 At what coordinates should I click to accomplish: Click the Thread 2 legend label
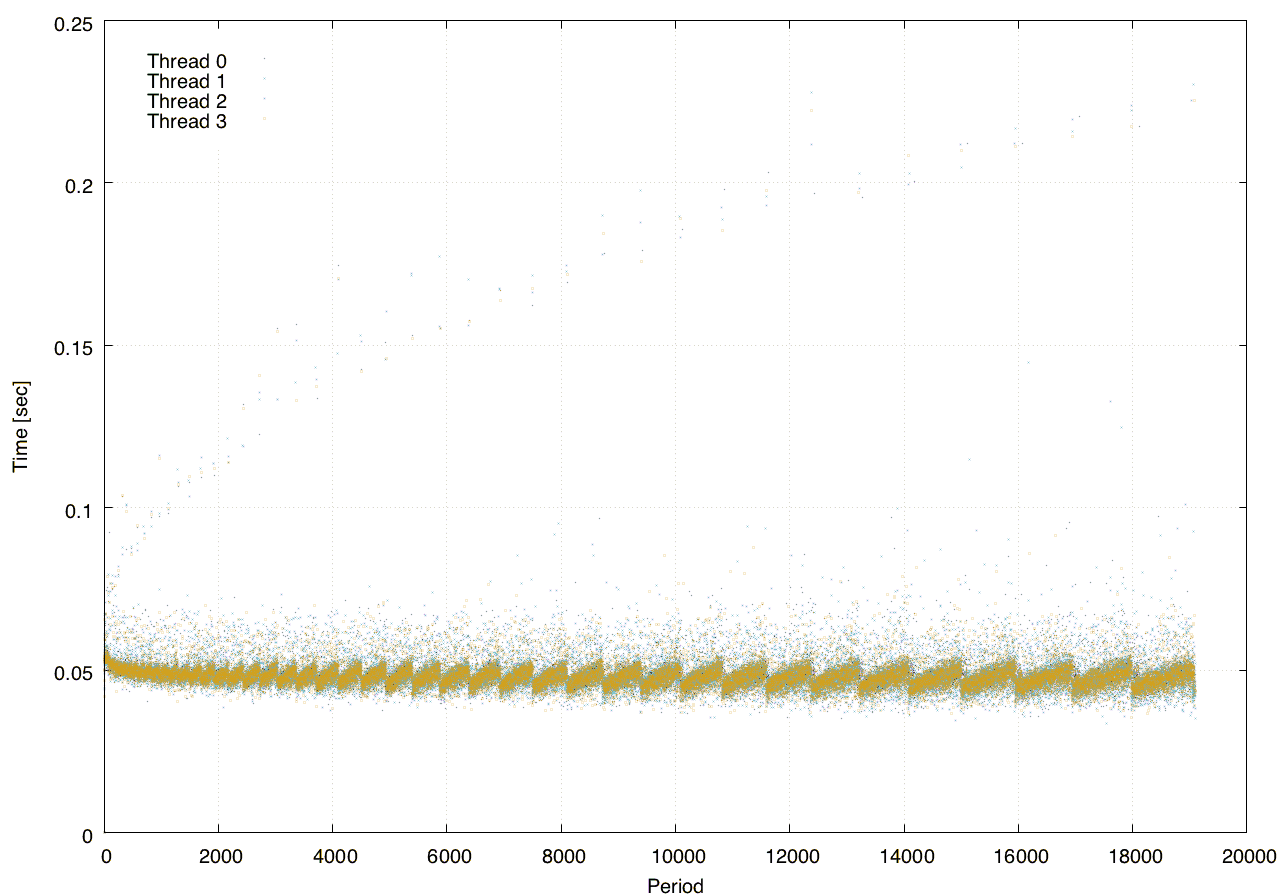(187, 101)
